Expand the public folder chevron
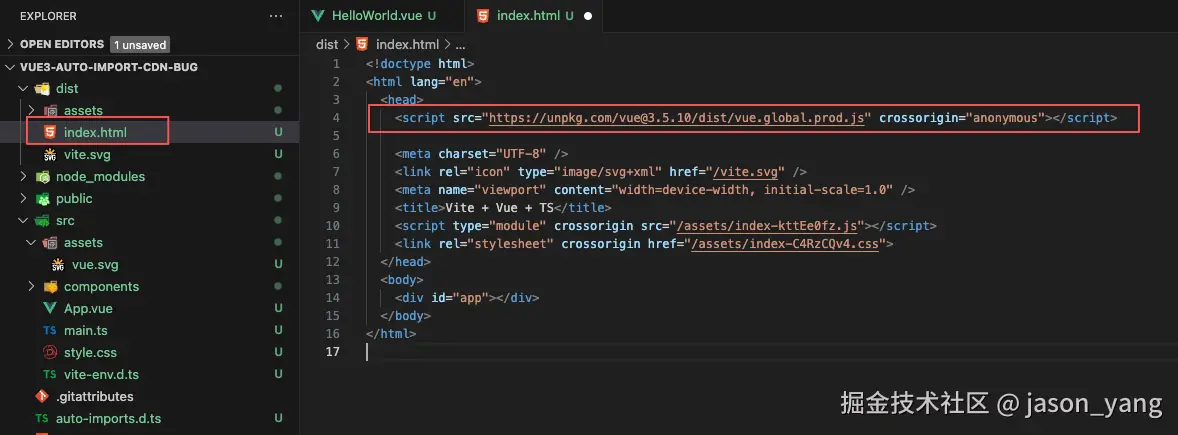The width and height of the screenshot is (1178, 435). (23, 198)
